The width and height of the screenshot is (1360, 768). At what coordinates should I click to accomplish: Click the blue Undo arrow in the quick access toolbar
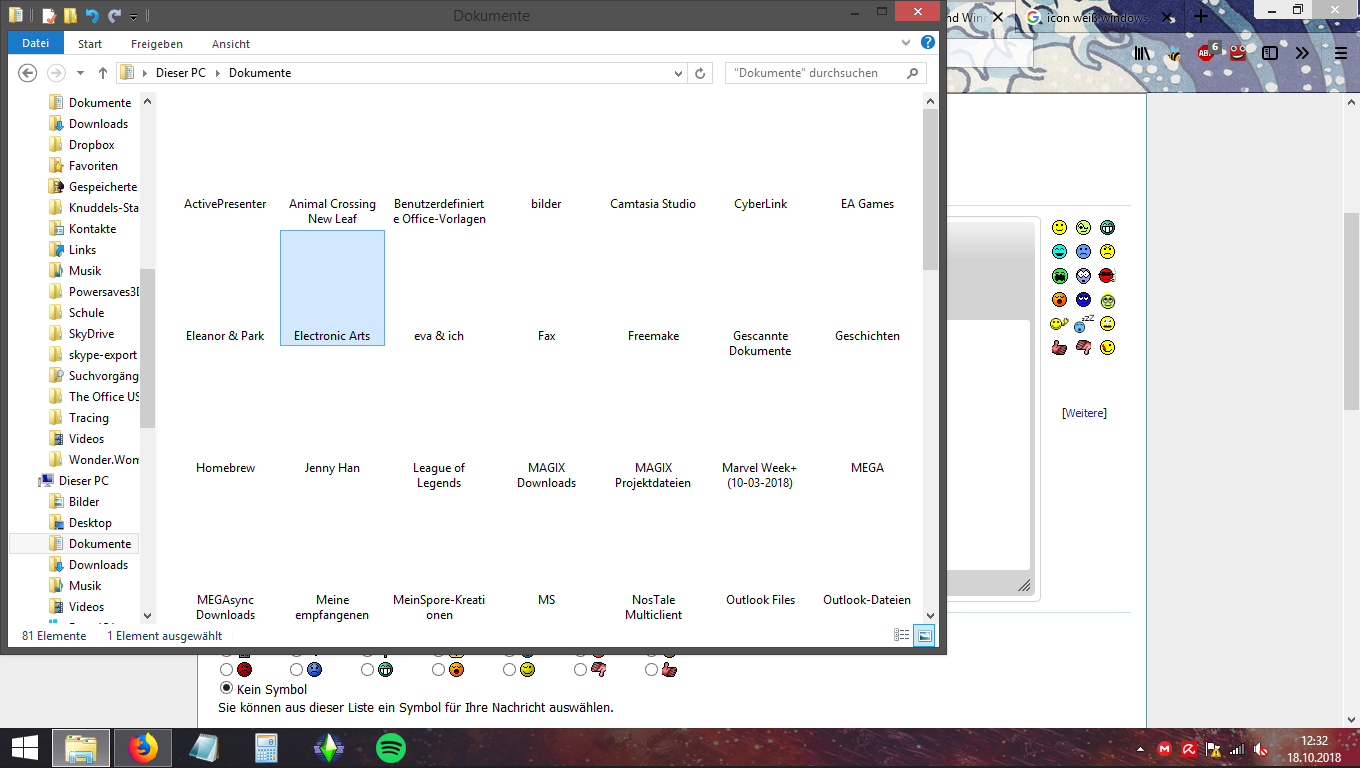(92, 16)
